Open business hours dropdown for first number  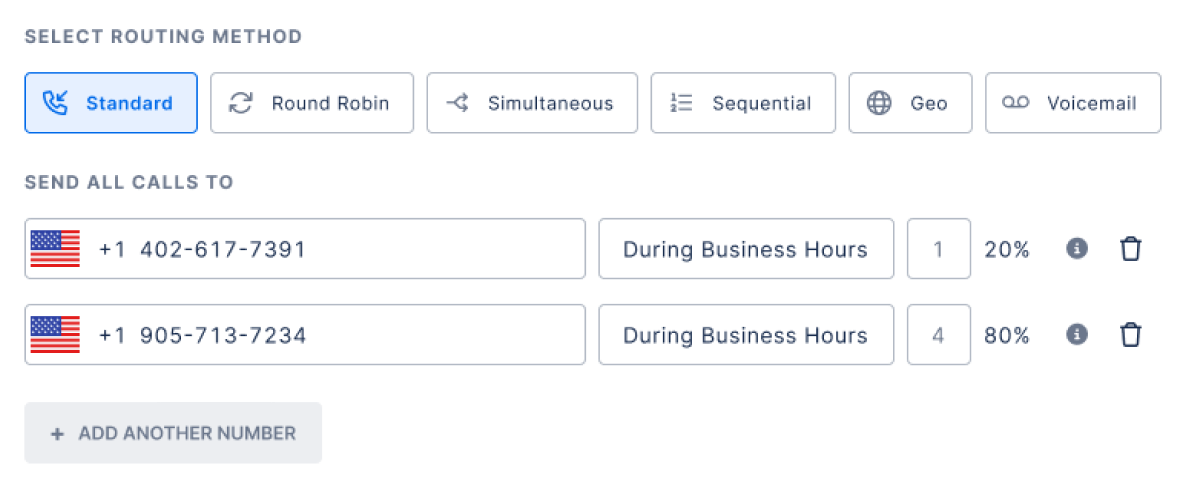pos(746,249)
